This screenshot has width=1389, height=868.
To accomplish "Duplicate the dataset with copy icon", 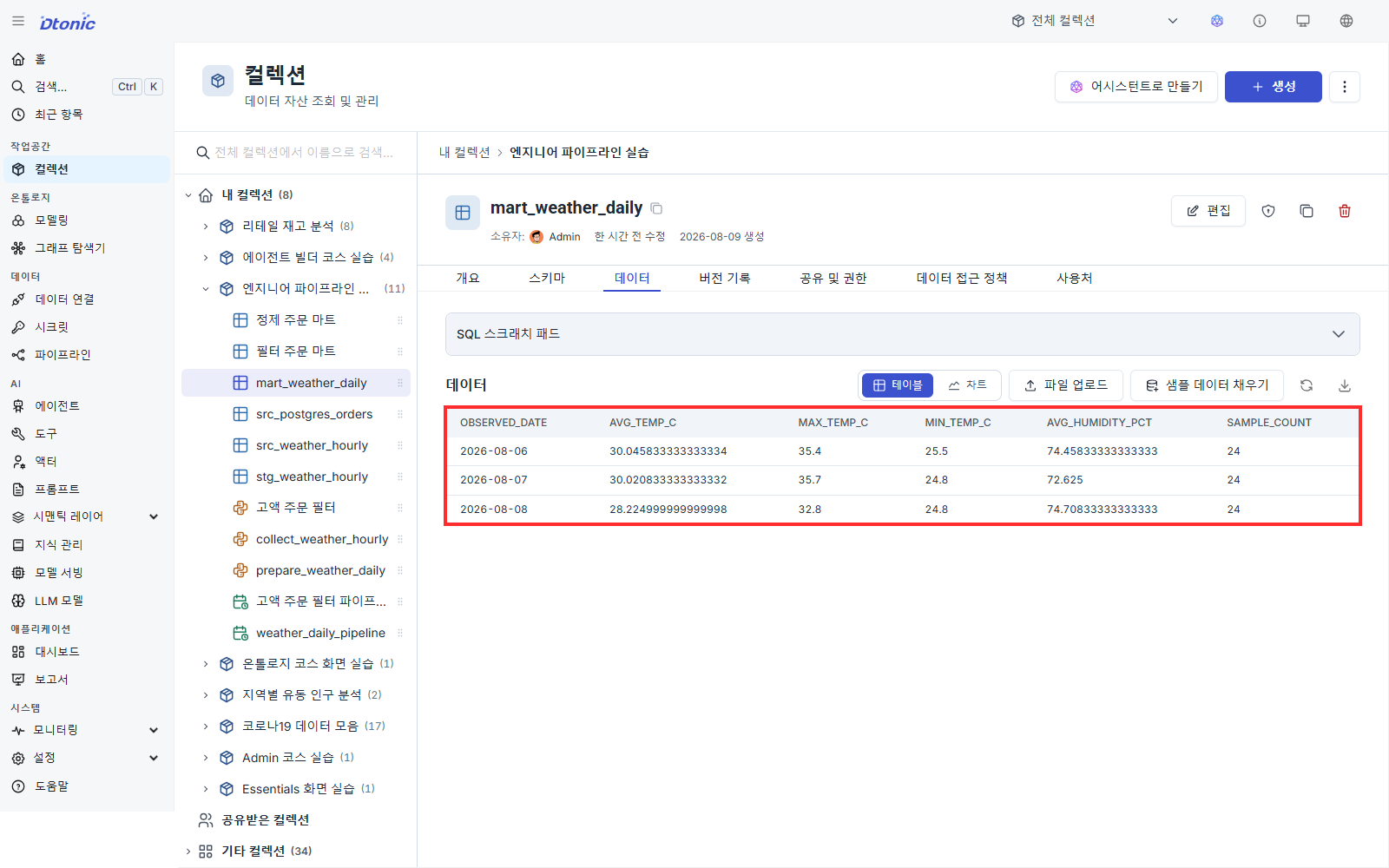I will (1307, 211).
